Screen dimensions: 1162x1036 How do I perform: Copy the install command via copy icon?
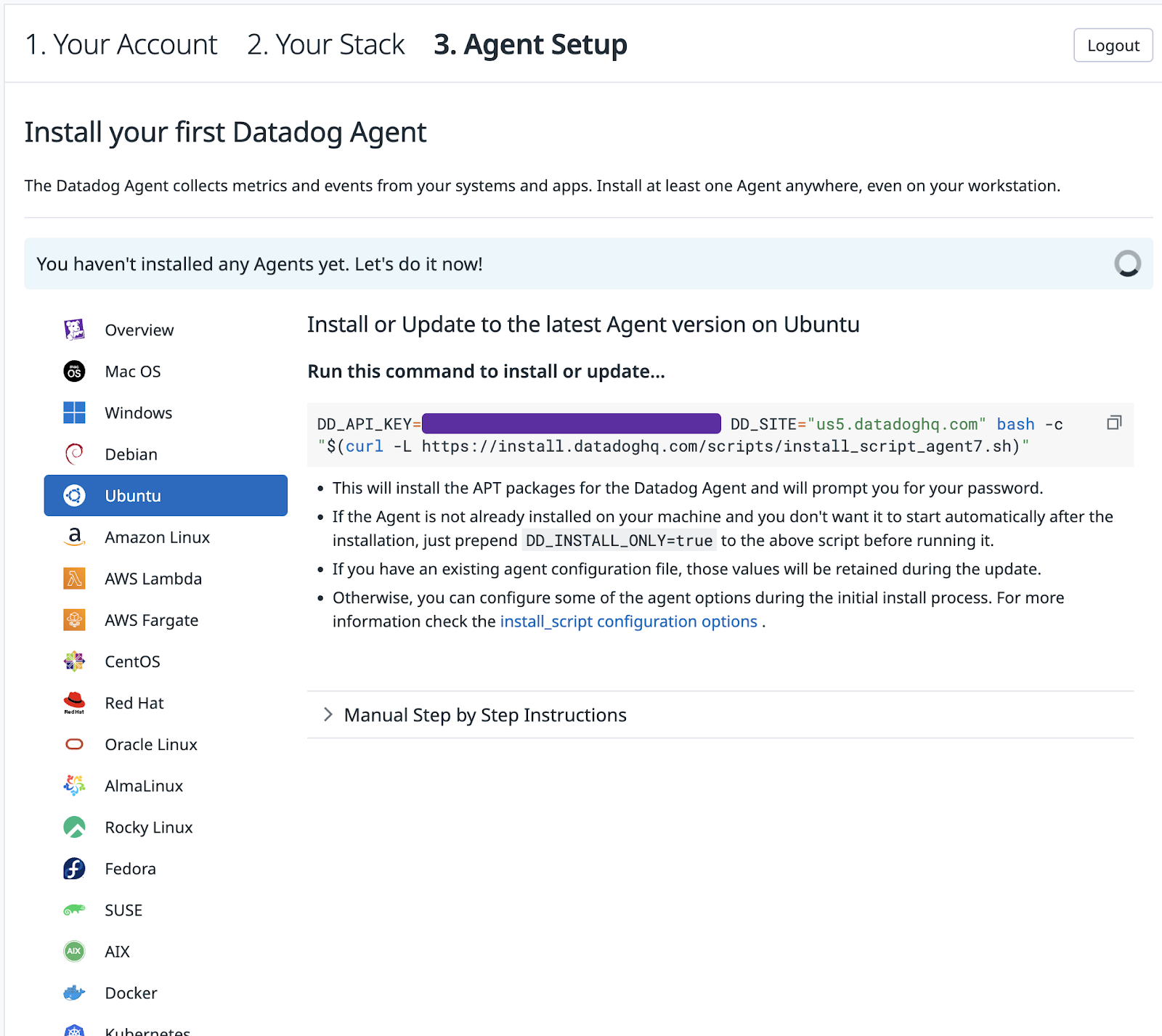coord(1114,423)
